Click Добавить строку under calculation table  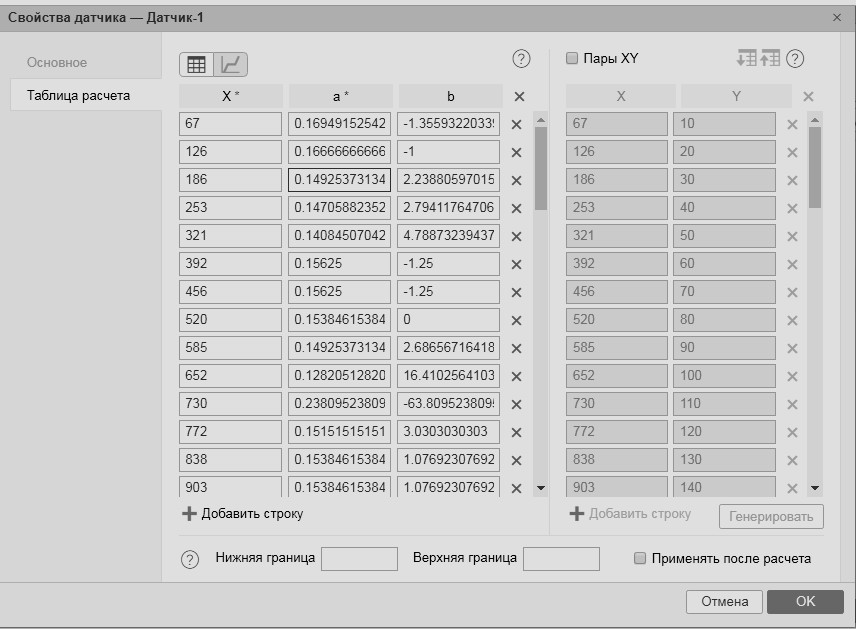click(x=242, y=514)
